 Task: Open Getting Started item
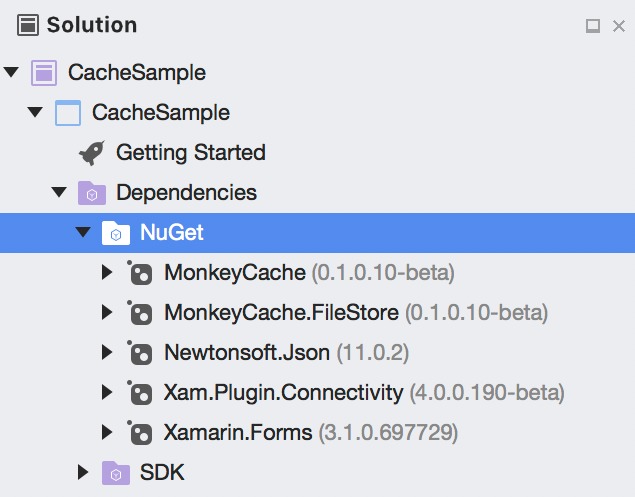point(191,153)
